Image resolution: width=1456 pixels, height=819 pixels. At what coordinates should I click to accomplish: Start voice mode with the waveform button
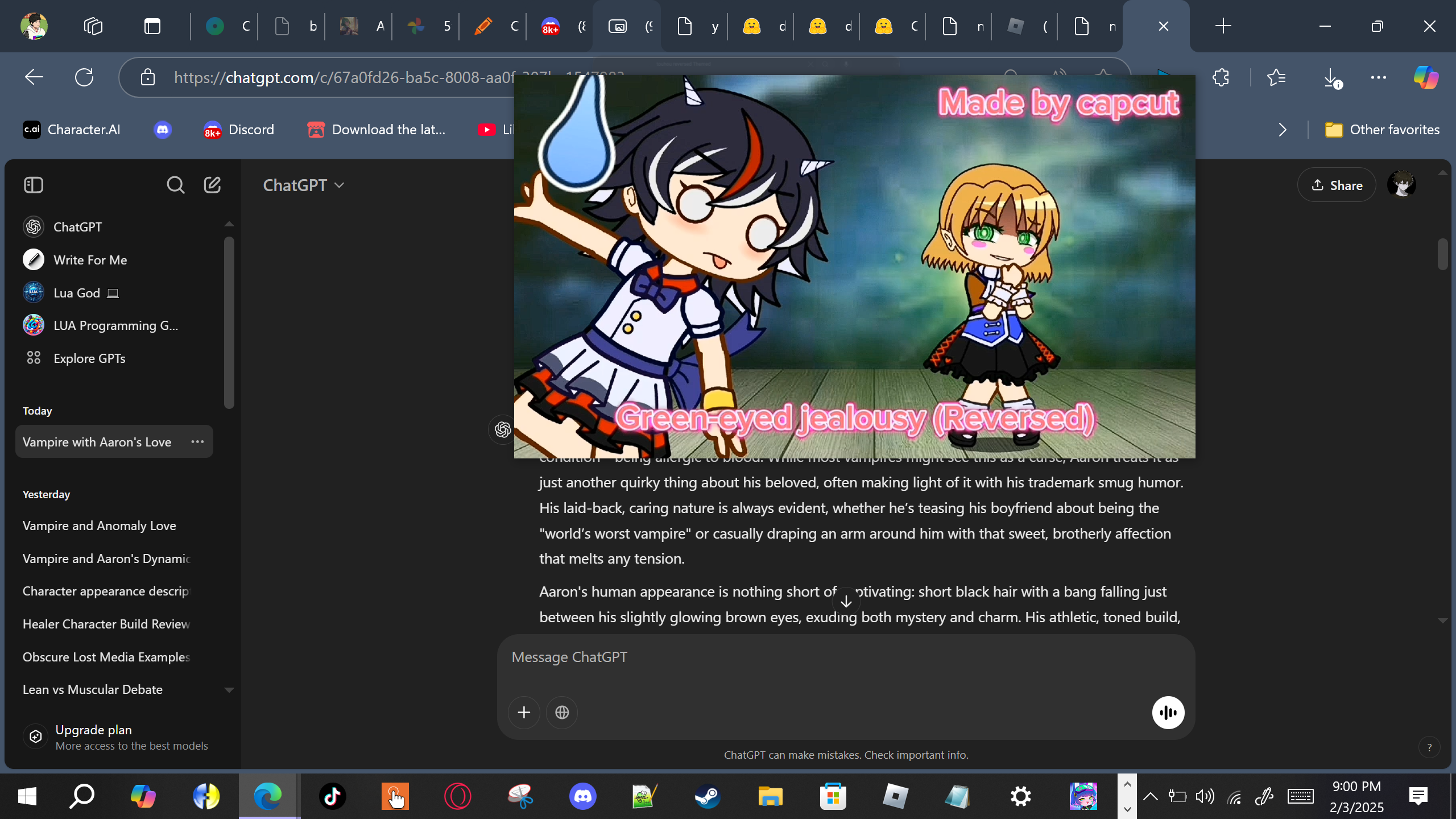coord(1168,712)
